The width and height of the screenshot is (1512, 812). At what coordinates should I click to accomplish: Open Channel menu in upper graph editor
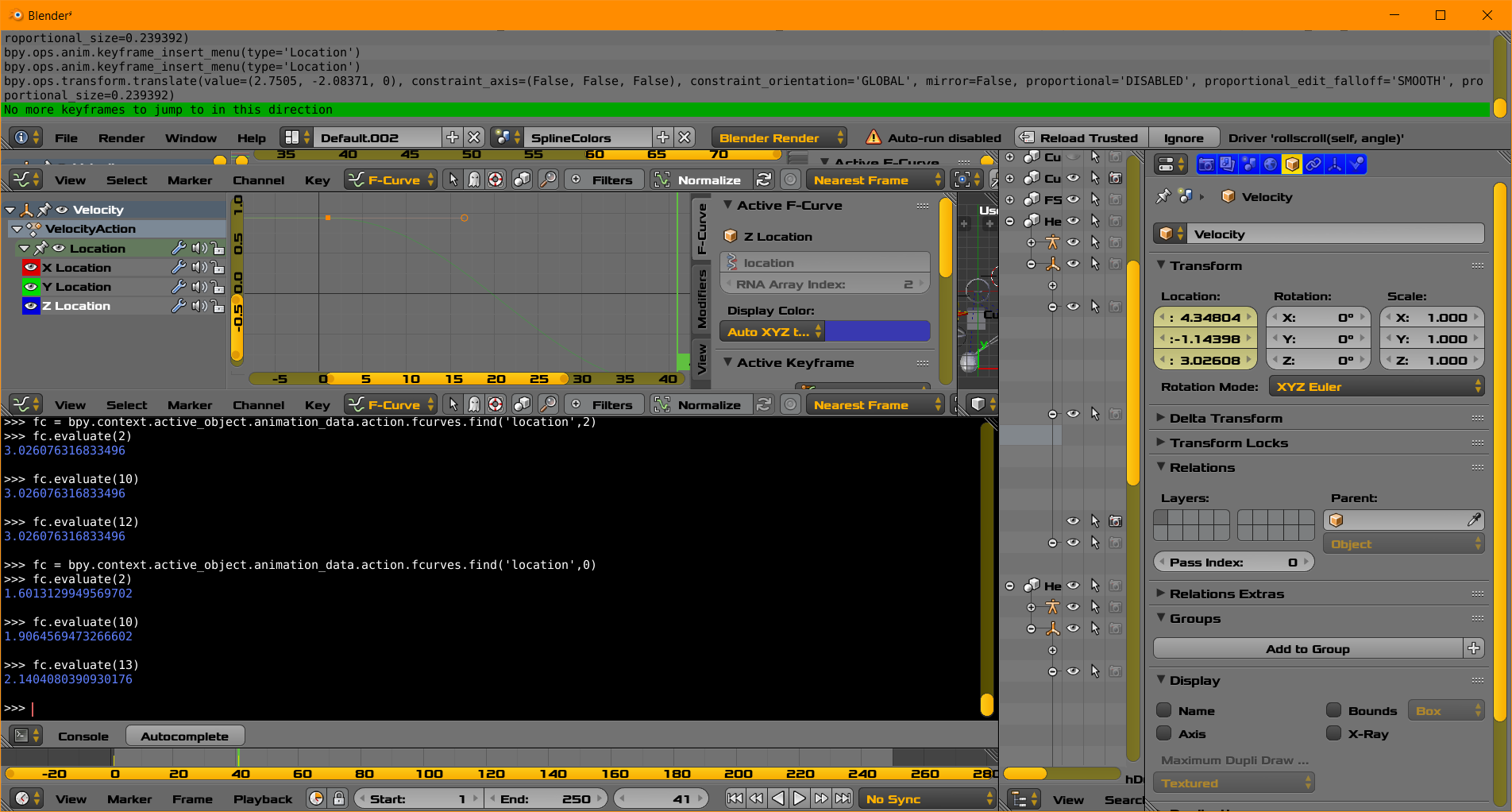click(258, 180)
